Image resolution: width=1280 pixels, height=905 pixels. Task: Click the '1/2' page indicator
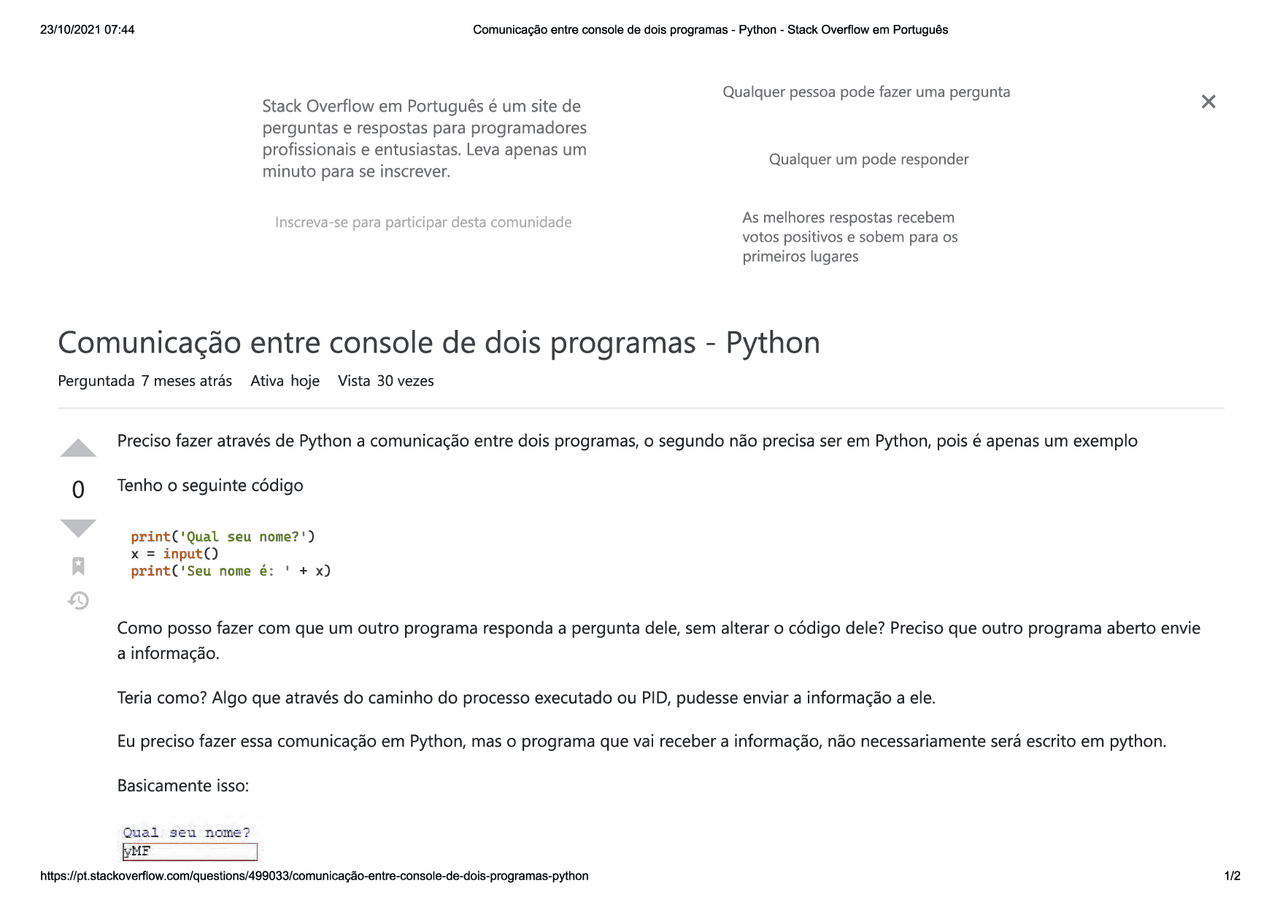[x=1233, y=875]
